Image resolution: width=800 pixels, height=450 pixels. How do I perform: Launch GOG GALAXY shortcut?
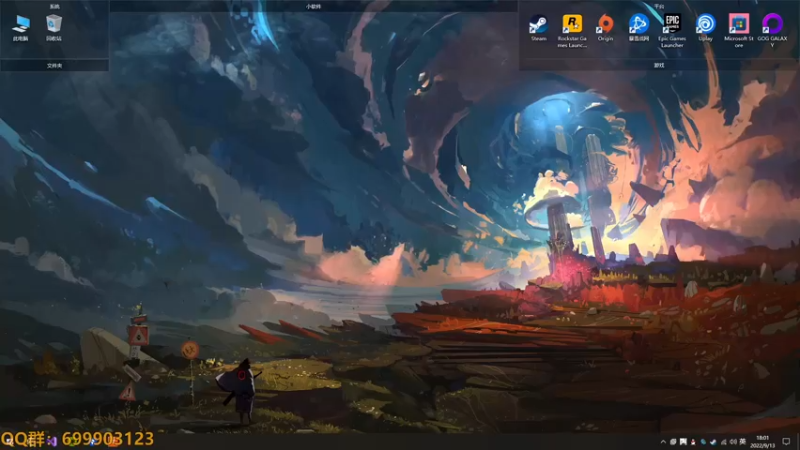click(772, 31)
